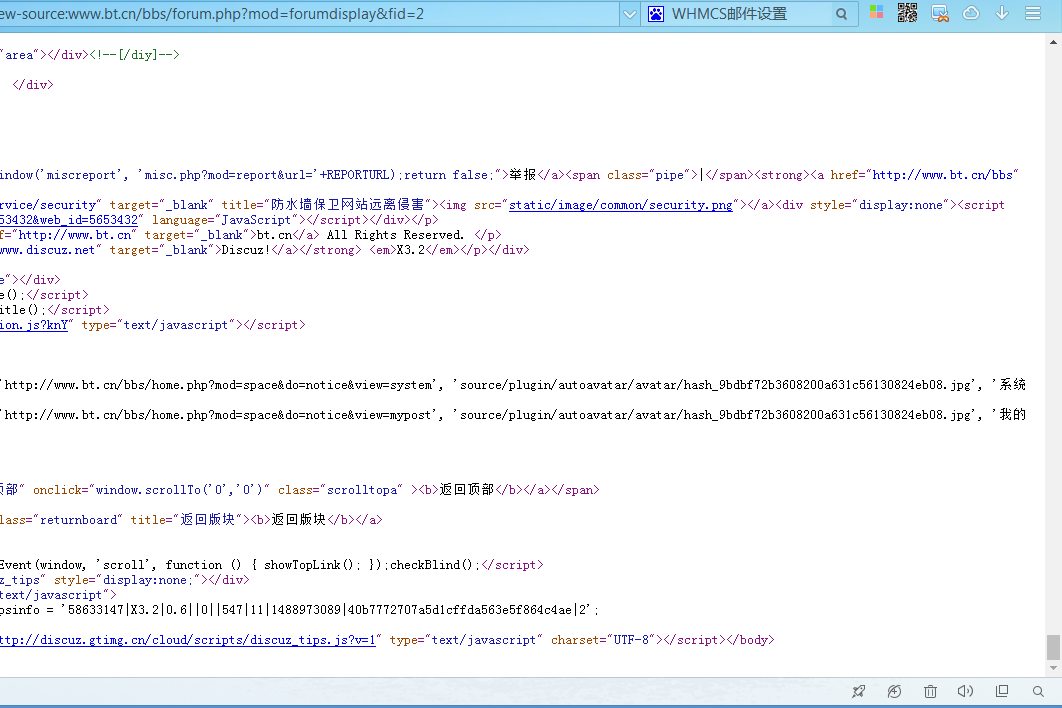1062x708 pixels.
Task: Click the text All Rights Reserved.
Action: click(x=396, y=235)
